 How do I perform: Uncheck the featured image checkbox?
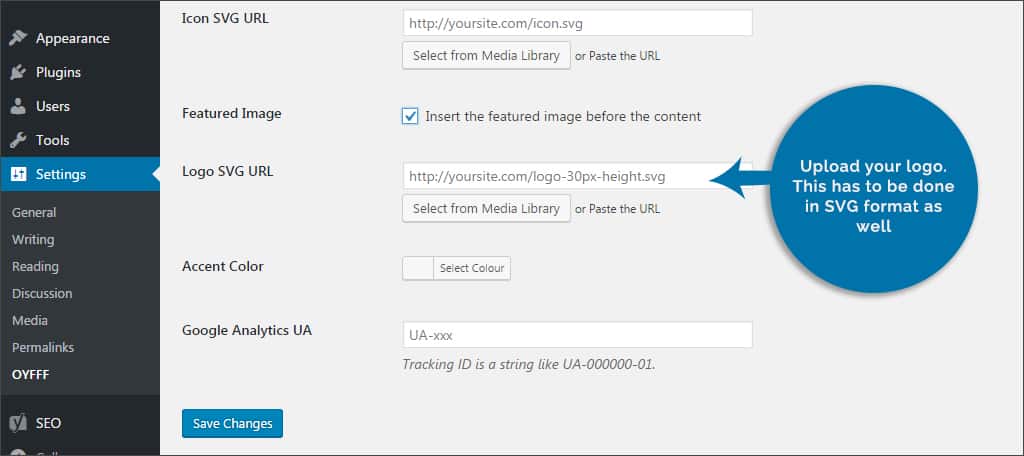tap(410, 116)
